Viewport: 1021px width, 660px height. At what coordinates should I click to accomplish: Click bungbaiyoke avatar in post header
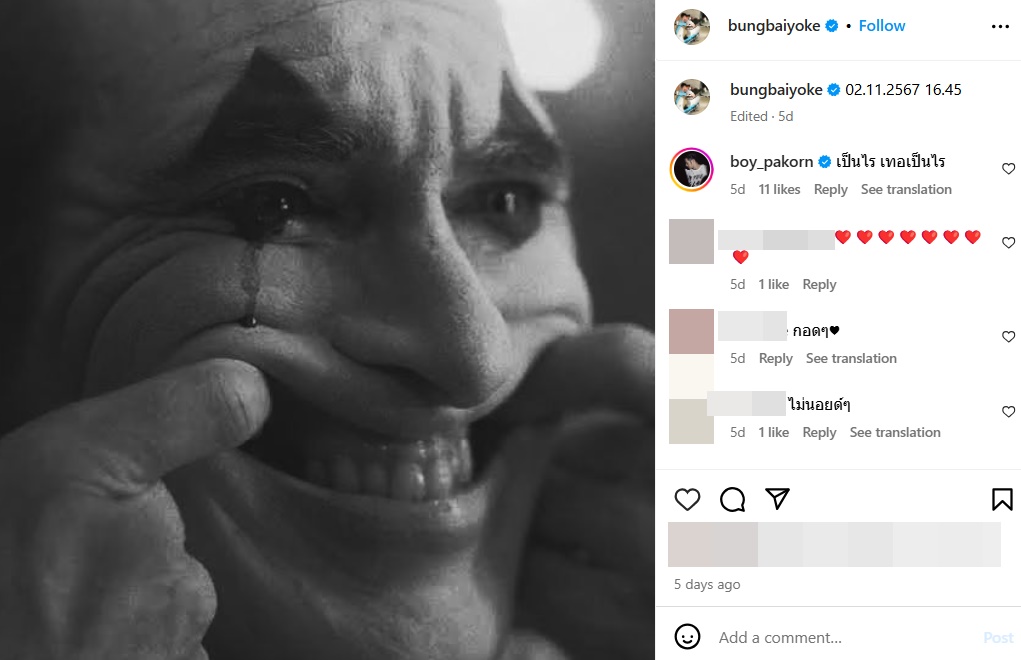click(691, 27)
